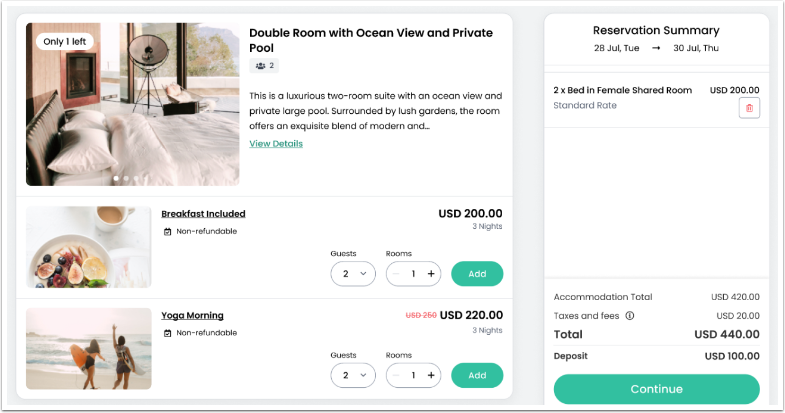The width and height of the screenshot is (785, 413).
Task: Click the Taxes and fees info icon
Action: [630, 316]
